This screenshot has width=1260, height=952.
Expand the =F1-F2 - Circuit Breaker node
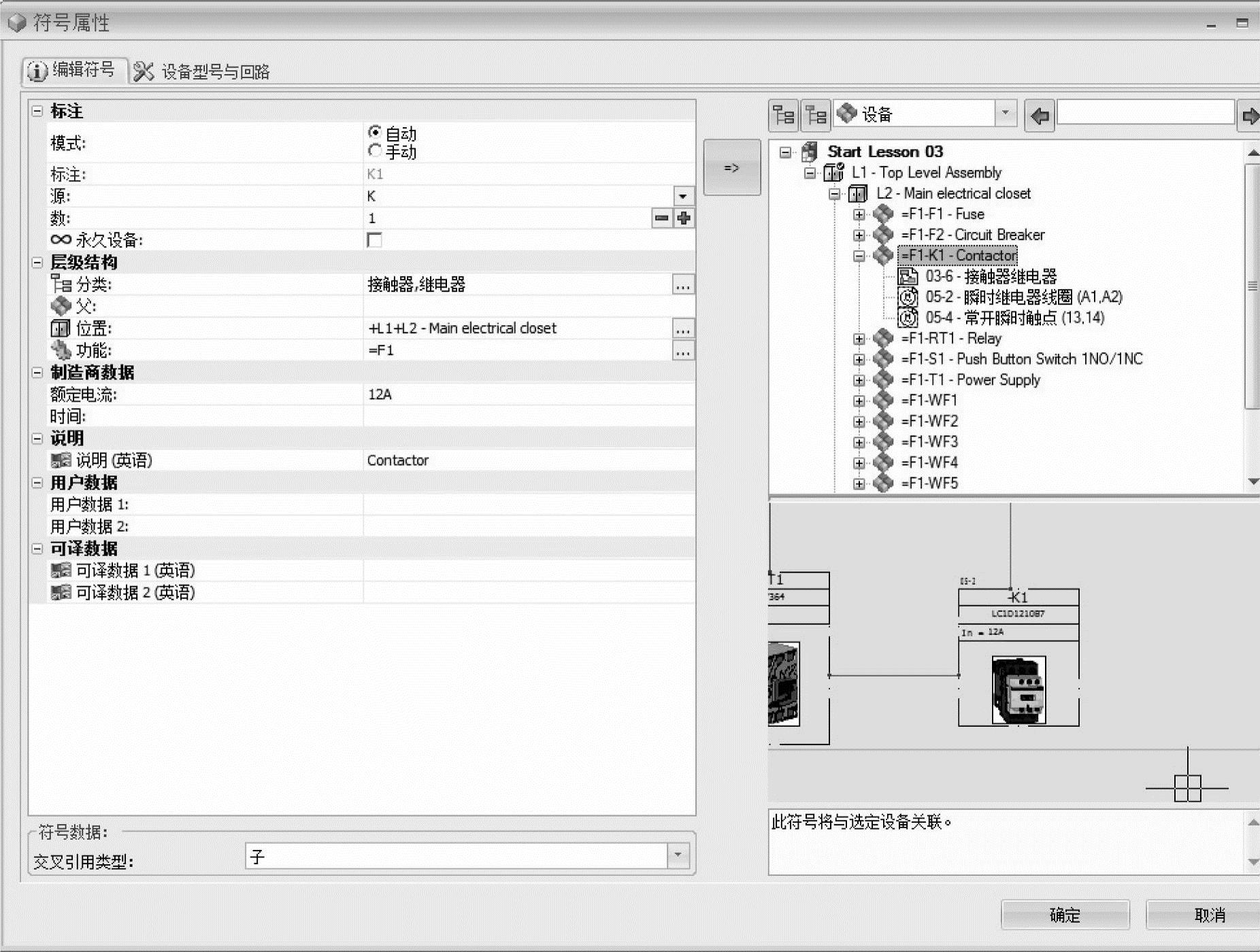tap(859, 235)
